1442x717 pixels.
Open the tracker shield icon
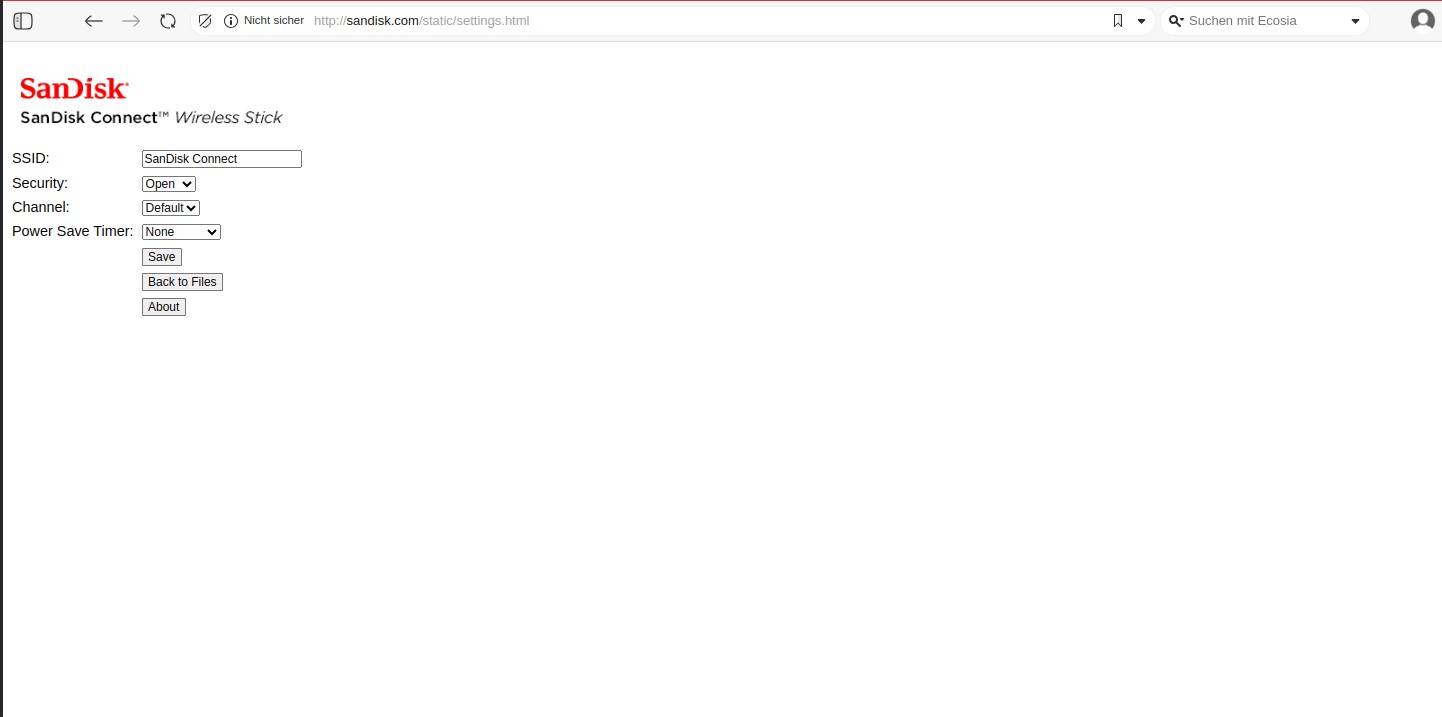click(205, 21)
